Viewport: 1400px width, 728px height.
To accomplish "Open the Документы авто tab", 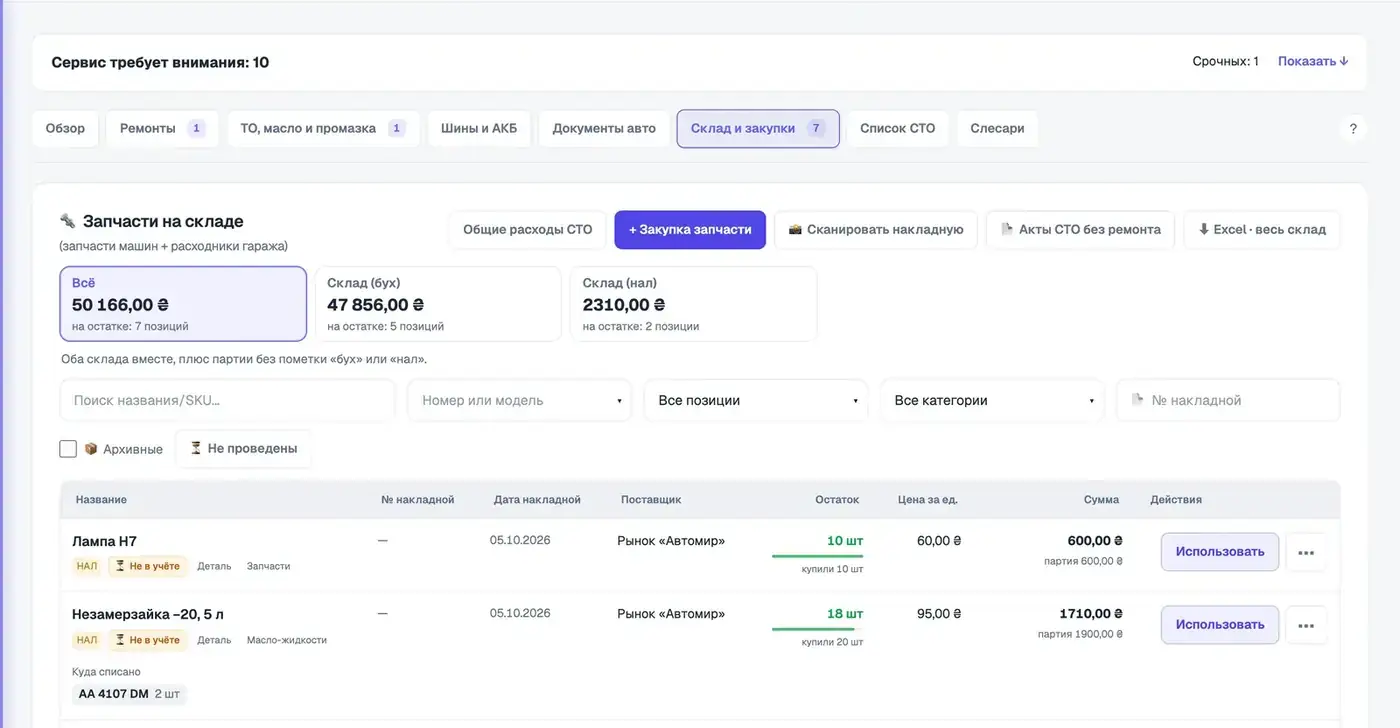I will pyautogui.click(x=604, y=128).
